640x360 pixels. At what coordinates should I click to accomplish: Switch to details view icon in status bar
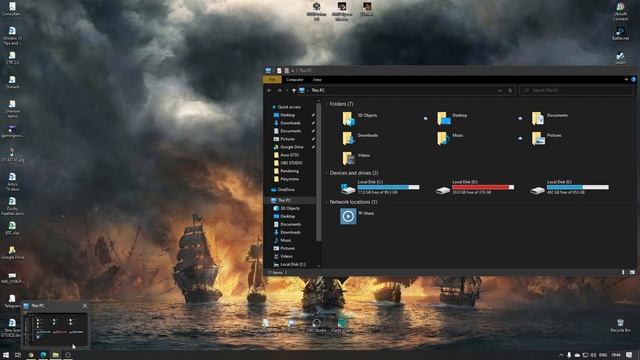tap(623, 272)
